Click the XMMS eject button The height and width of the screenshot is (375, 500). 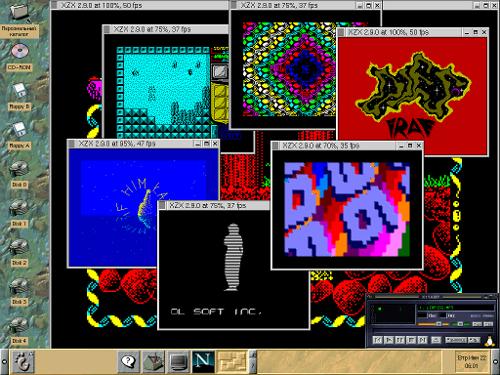[x=436, y=340]
